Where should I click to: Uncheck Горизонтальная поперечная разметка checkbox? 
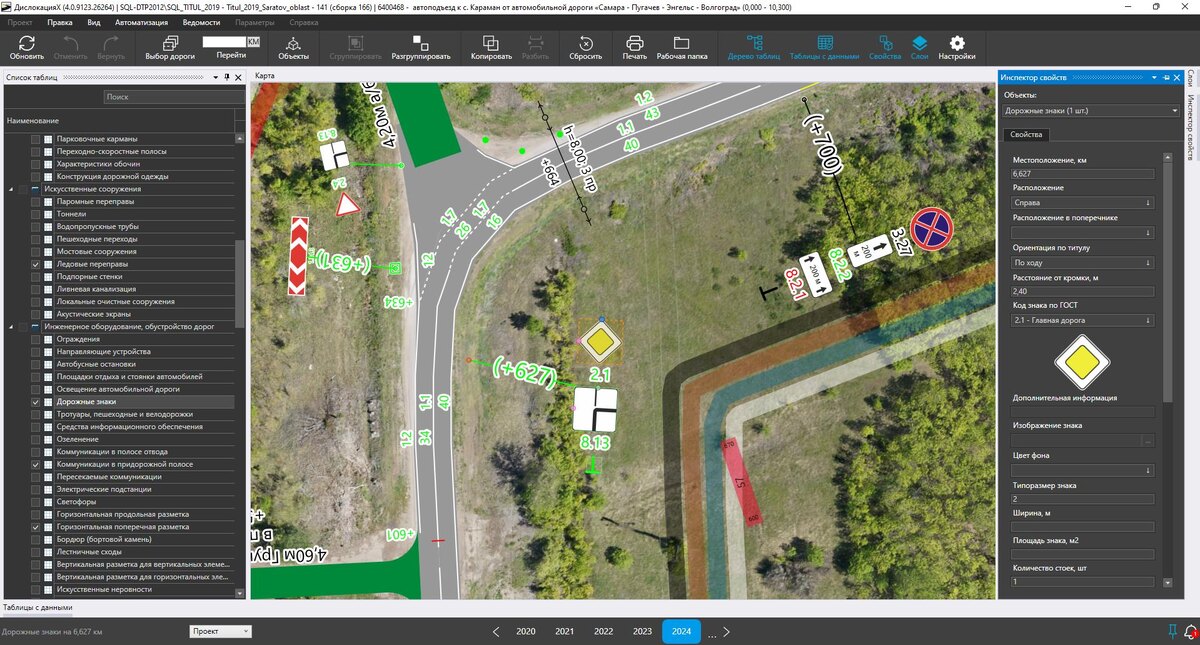pos(36,527)
